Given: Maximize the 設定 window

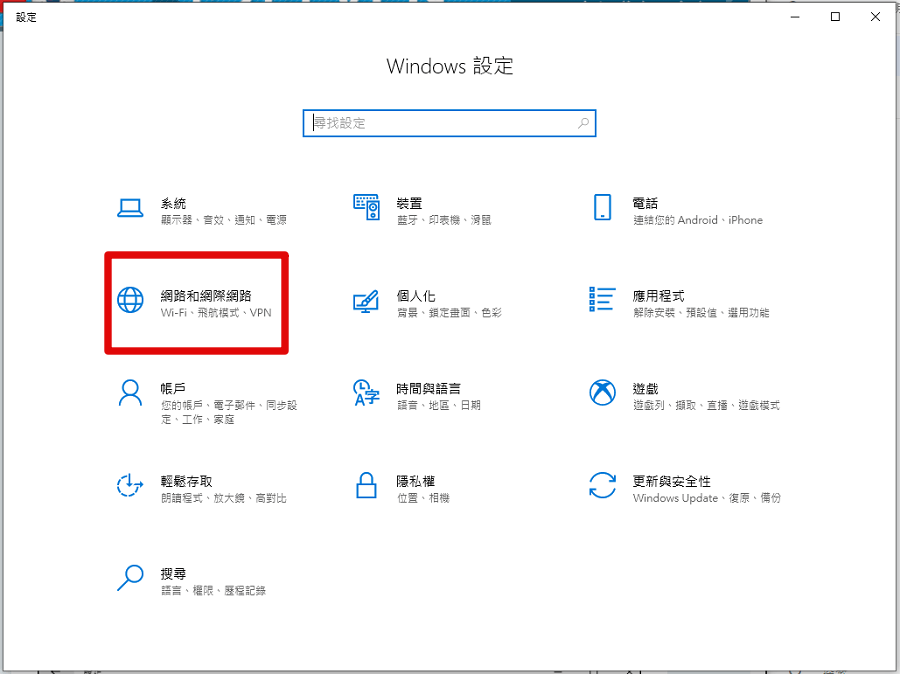Looking at the screenshot, I should (835, 17).
